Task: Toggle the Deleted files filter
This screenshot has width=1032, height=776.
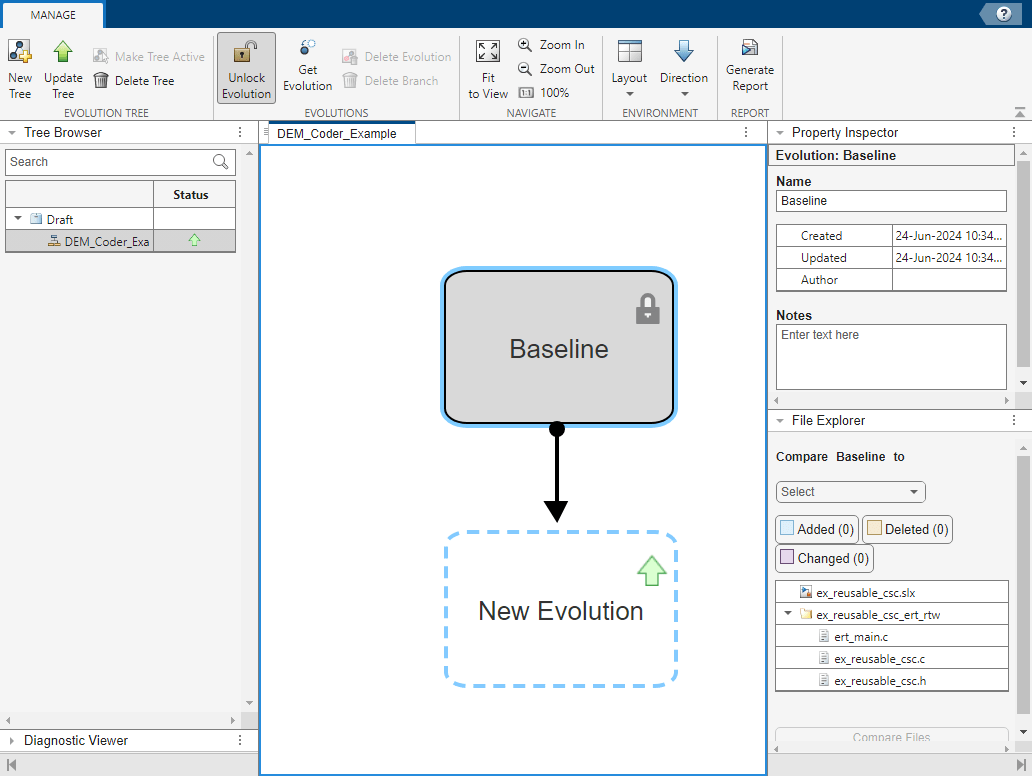Action: click(907, 529)
